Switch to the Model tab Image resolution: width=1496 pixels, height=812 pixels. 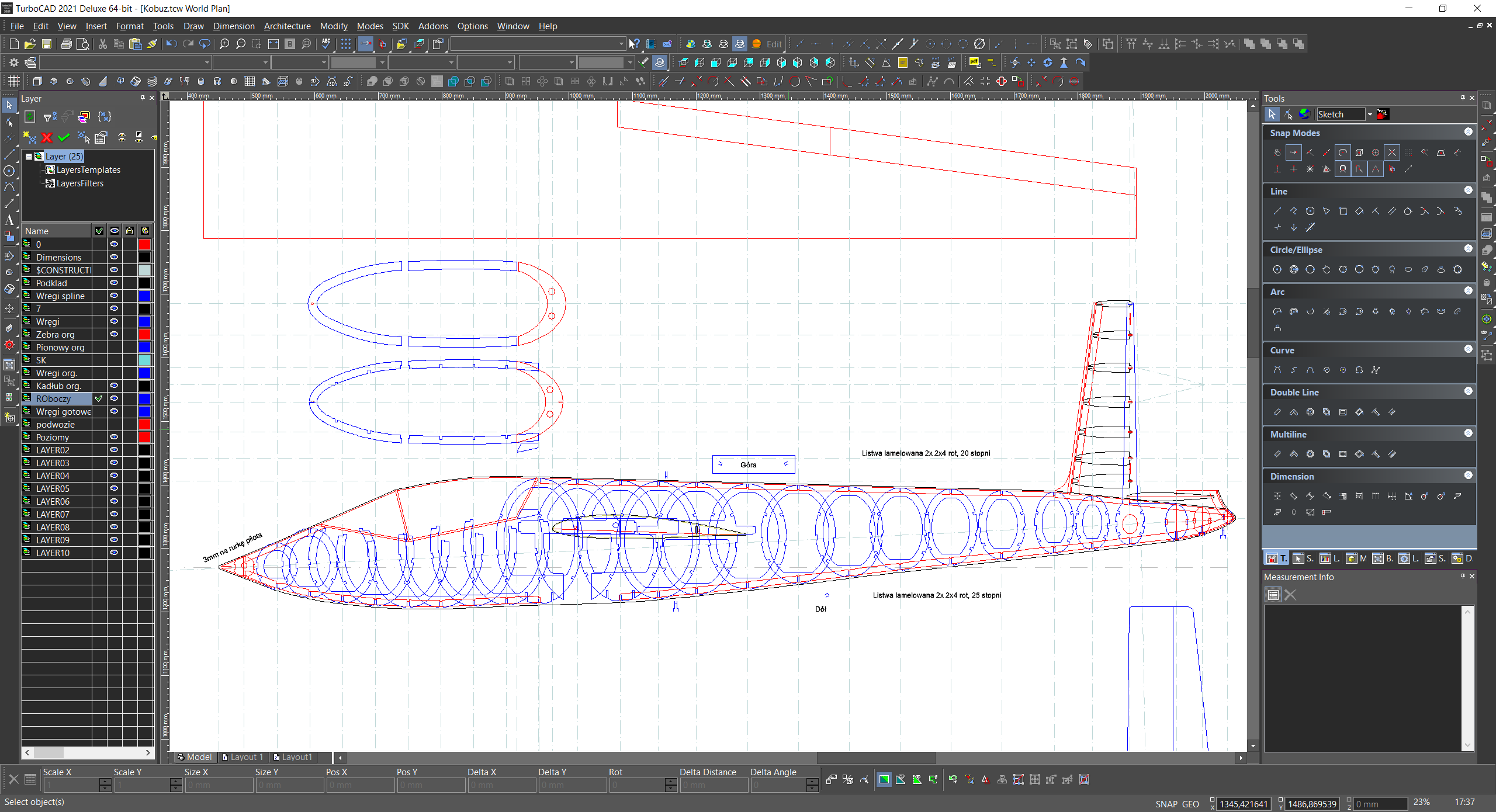195,757
